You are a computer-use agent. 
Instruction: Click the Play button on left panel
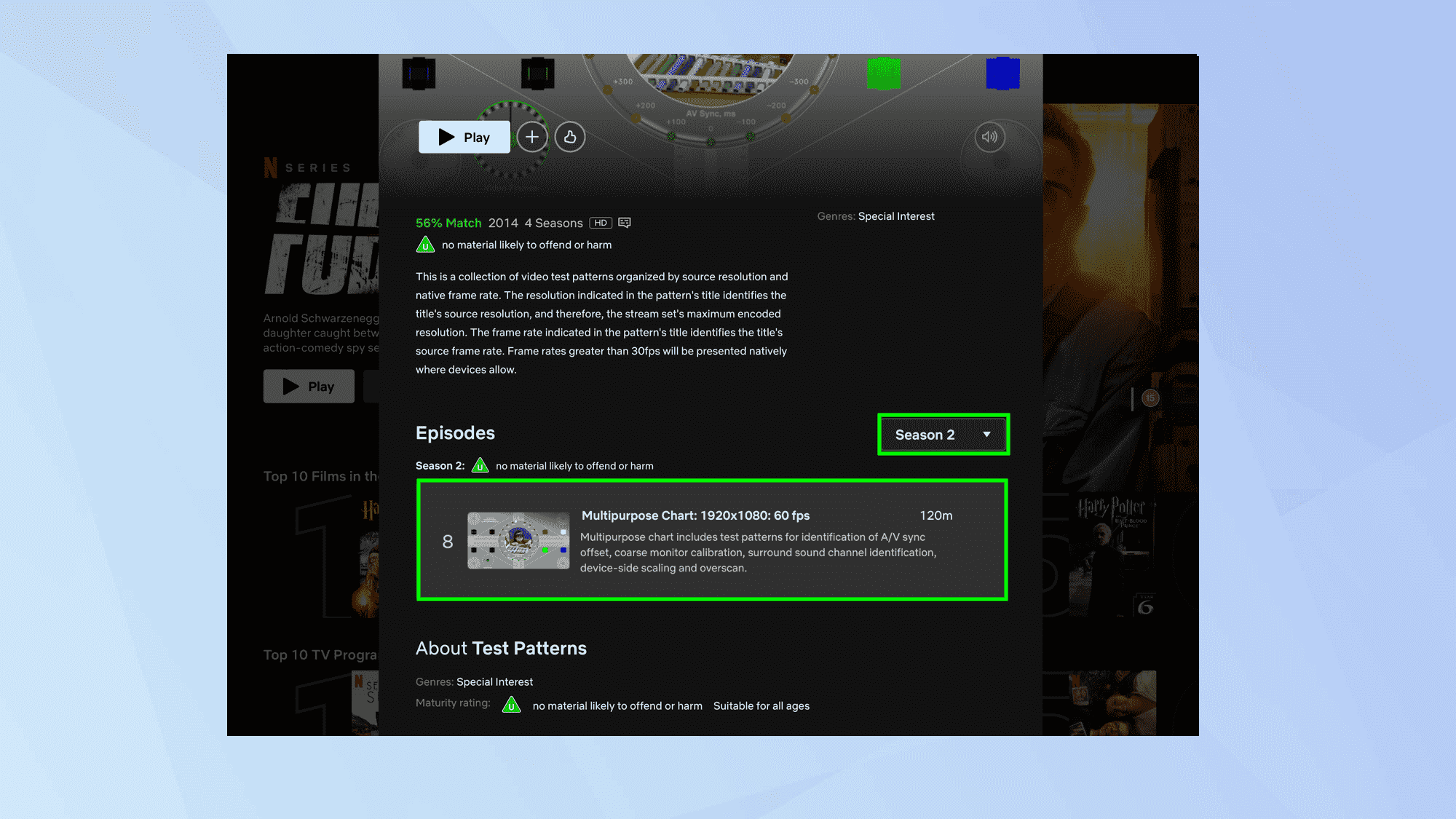[307, 385]
